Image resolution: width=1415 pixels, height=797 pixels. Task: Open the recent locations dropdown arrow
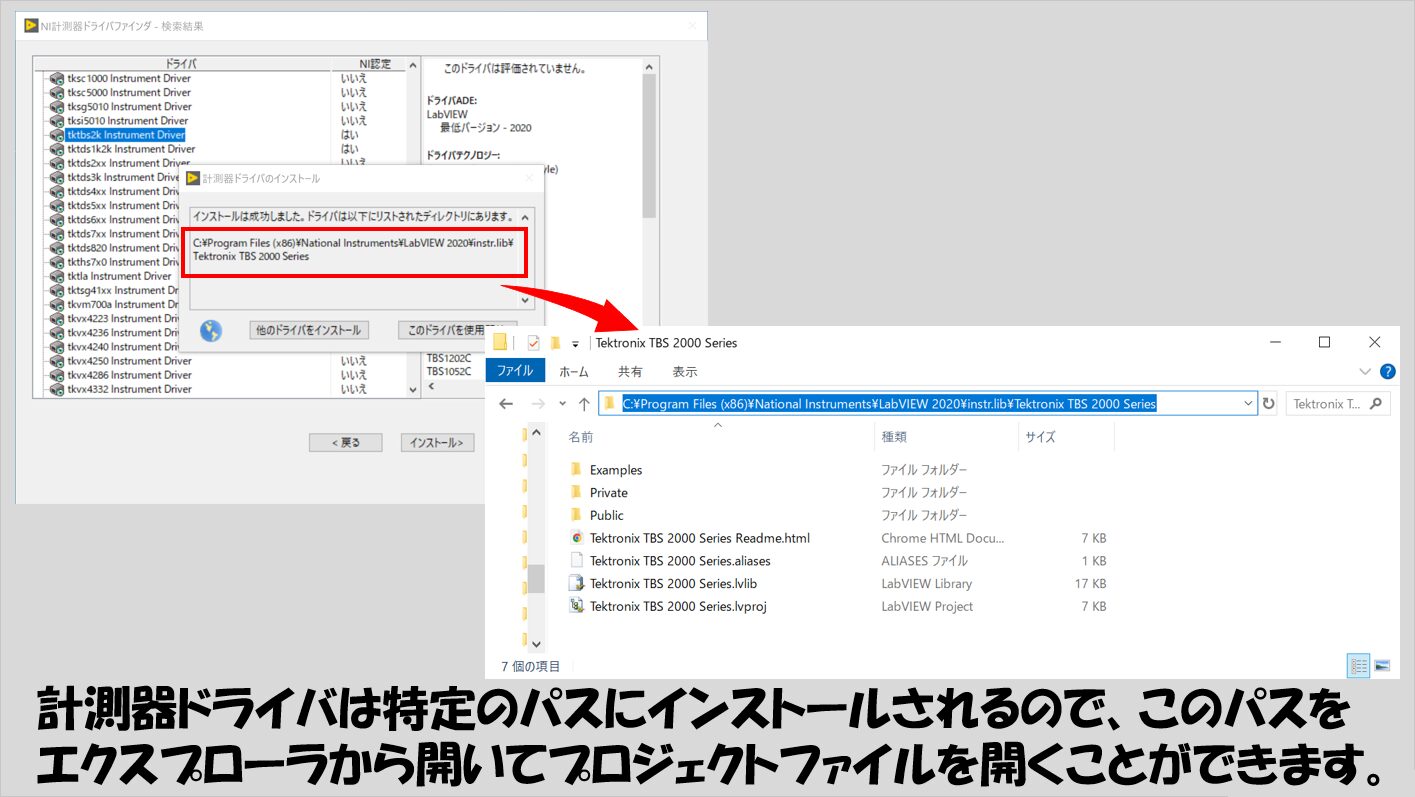click(x=562, y=405)
